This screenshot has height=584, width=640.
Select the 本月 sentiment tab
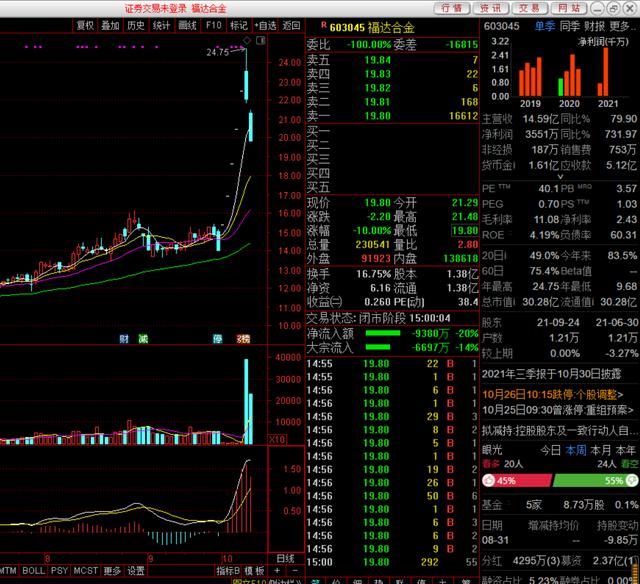(x=601, y=451)
